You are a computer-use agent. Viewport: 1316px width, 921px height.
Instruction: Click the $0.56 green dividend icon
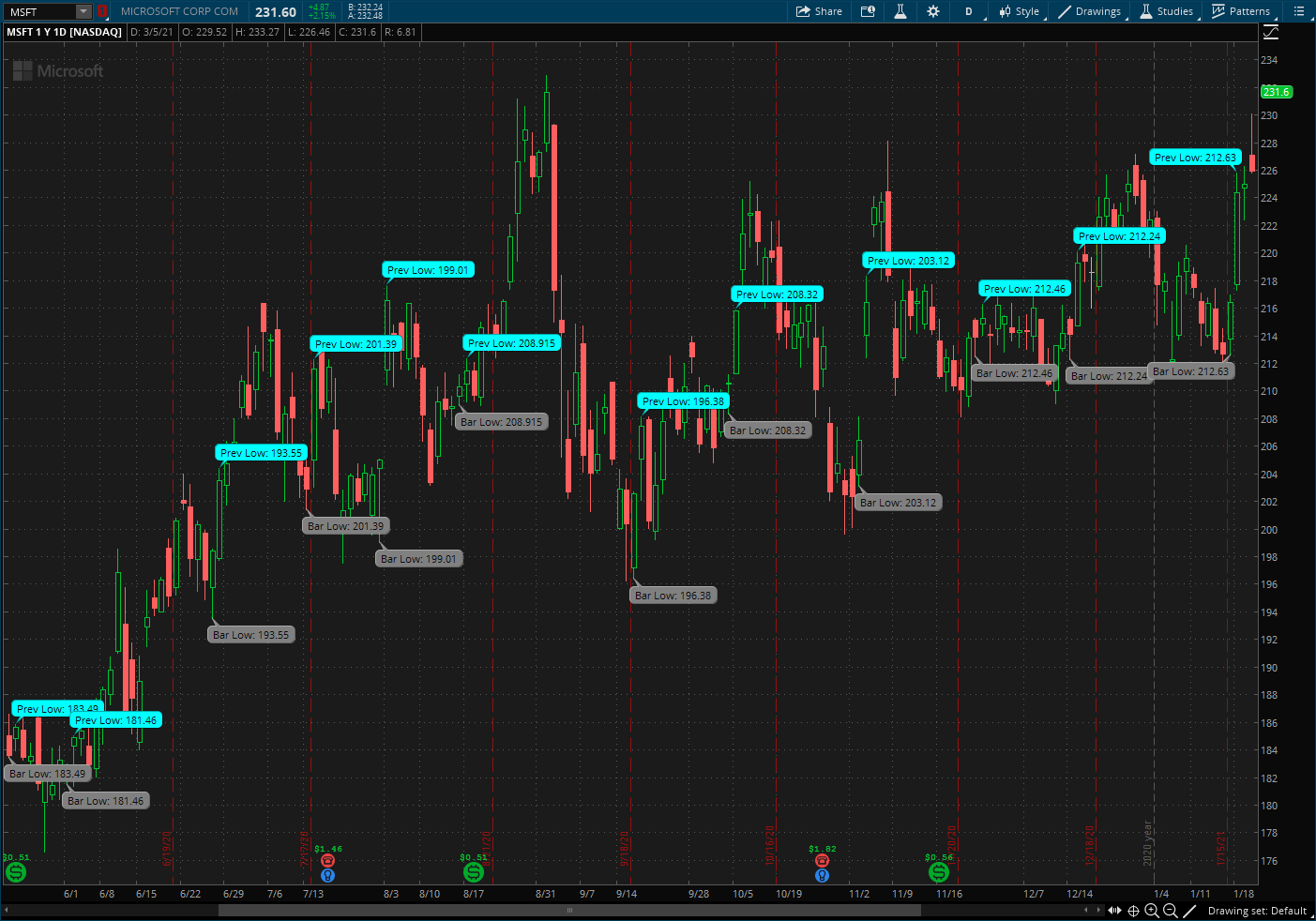click(x=938, y=872)
